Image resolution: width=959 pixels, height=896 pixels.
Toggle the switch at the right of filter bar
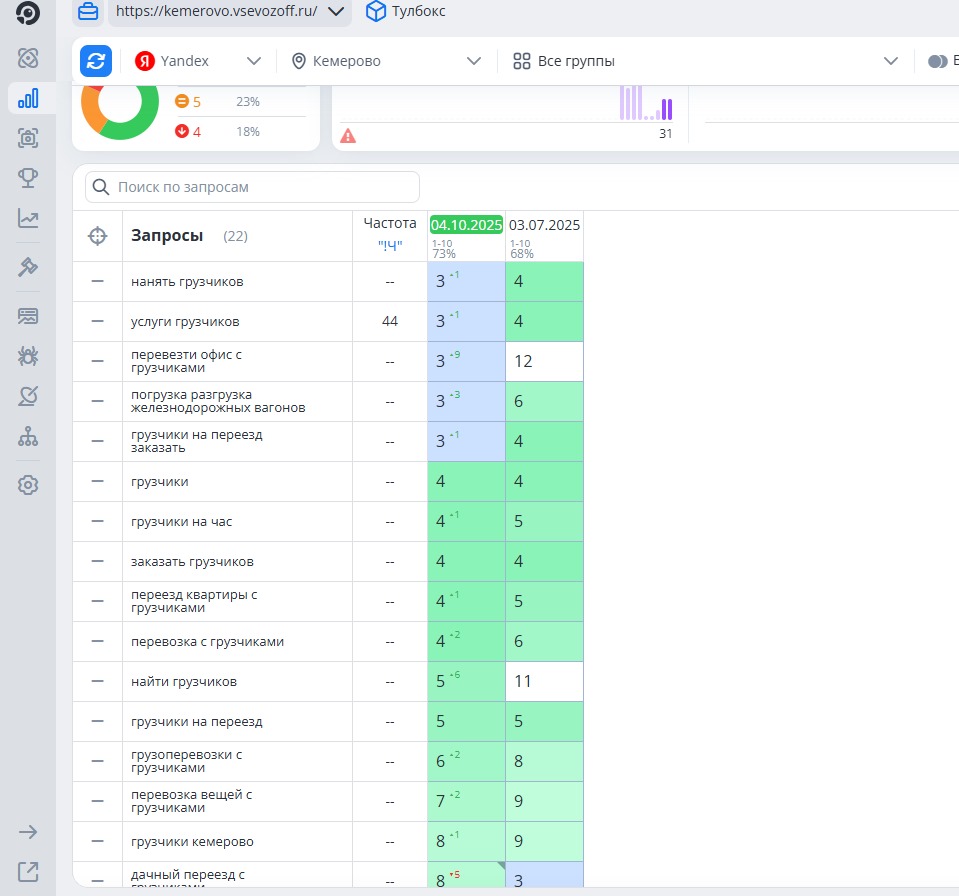pos(937,61)
